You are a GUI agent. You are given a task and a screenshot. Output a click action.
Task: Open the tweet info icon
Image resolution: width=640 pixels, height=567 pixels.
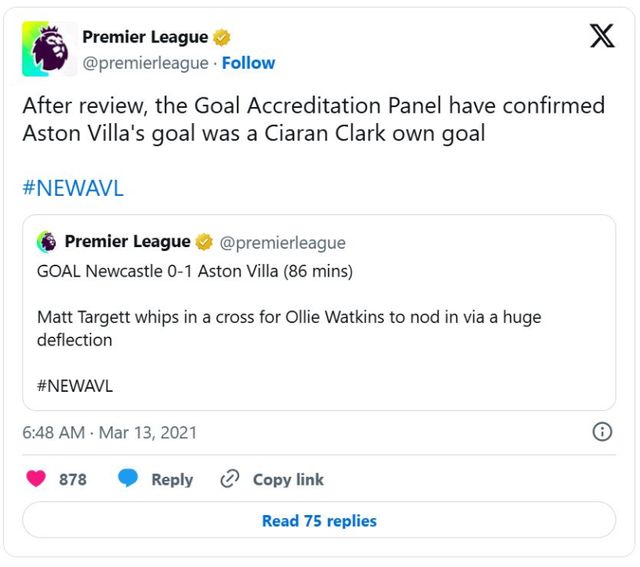click(602, 432)
